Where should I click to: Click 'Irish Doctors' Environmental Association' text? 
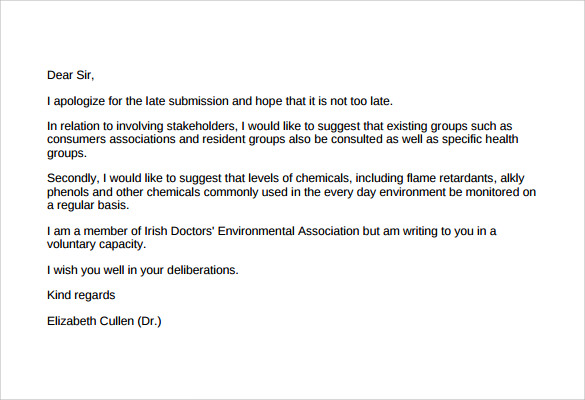click(252, 231)
